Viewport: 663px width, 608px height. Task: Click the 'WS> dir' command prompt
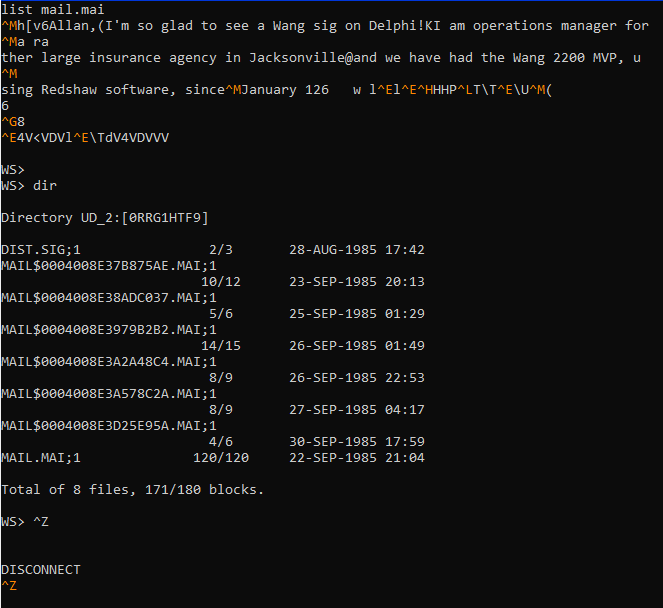29,186
